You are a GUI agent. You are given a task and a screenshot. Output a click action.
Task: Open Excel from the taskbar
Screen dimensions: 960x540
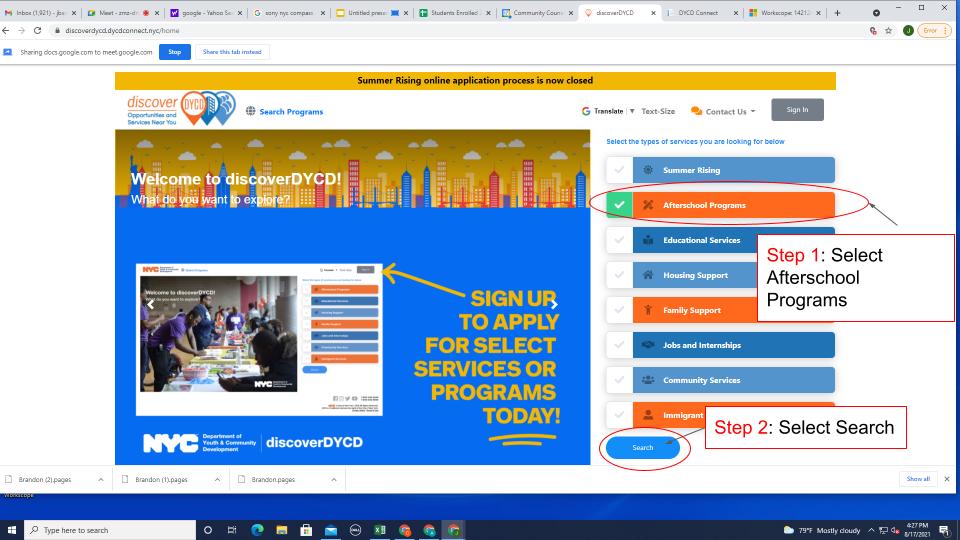coord(380,530)
